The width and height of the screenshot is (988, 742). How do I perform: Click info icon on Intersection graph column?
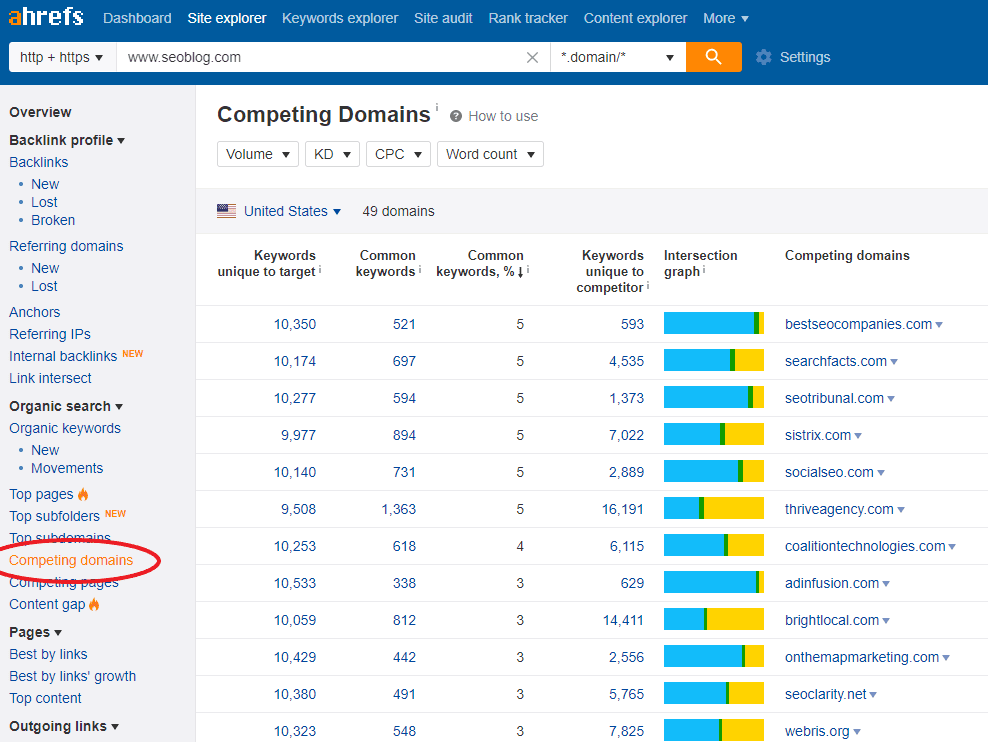pyautogui.click(x=704, y=270)
